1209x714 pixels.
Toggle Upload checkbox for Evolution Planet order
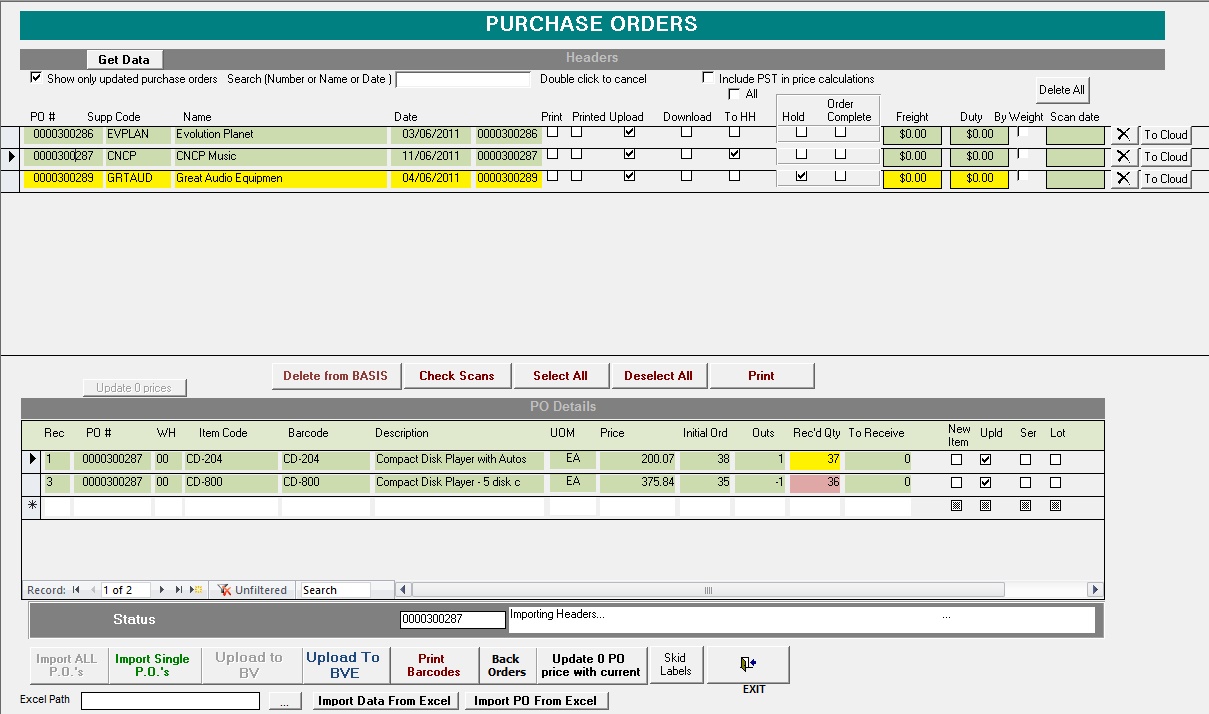click(x=629, y=132)
